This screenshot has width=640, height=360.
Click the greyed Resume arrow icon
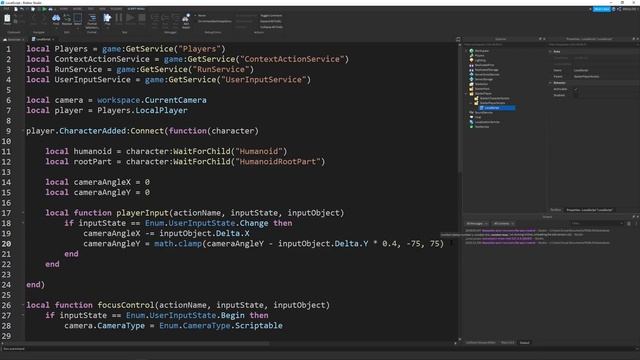(130, 18)
